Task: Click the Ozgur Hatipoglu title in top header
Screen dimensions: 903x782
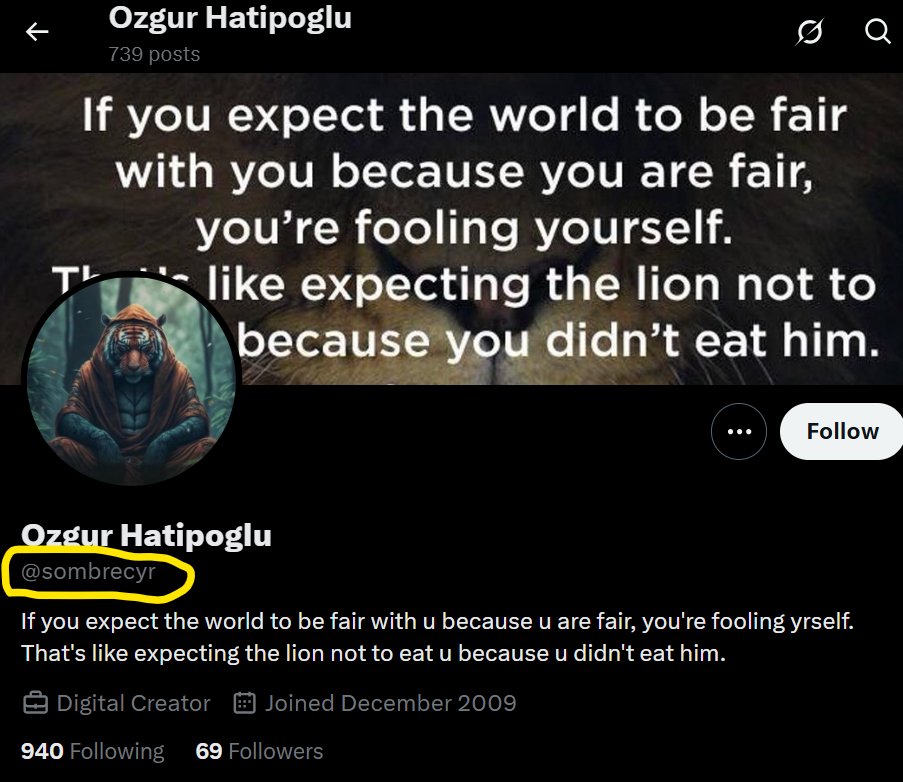Action: tap(230, 18)
